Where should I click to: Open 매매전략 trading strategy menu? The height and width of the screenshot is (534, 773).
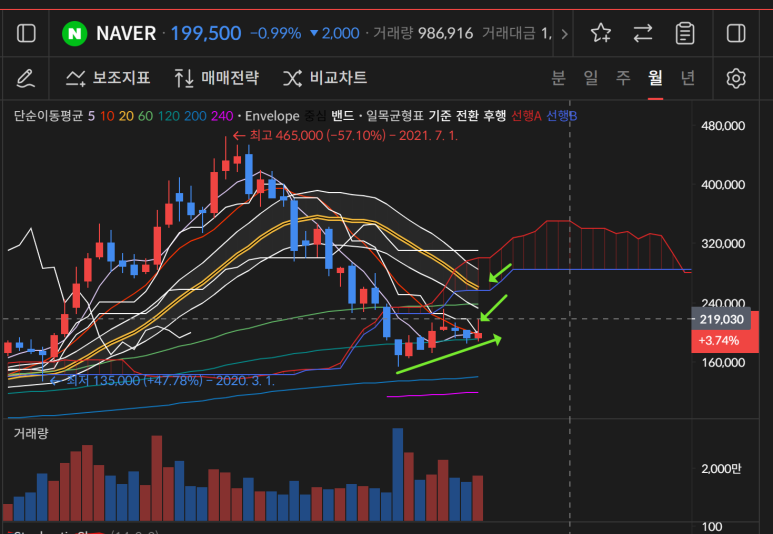[216, 78]
